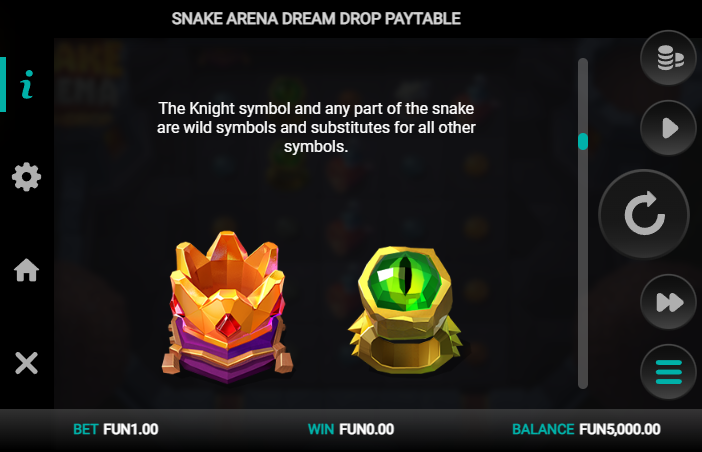Open the paytable info tab
Screen dimensions: 702x452
pos(27,84)
